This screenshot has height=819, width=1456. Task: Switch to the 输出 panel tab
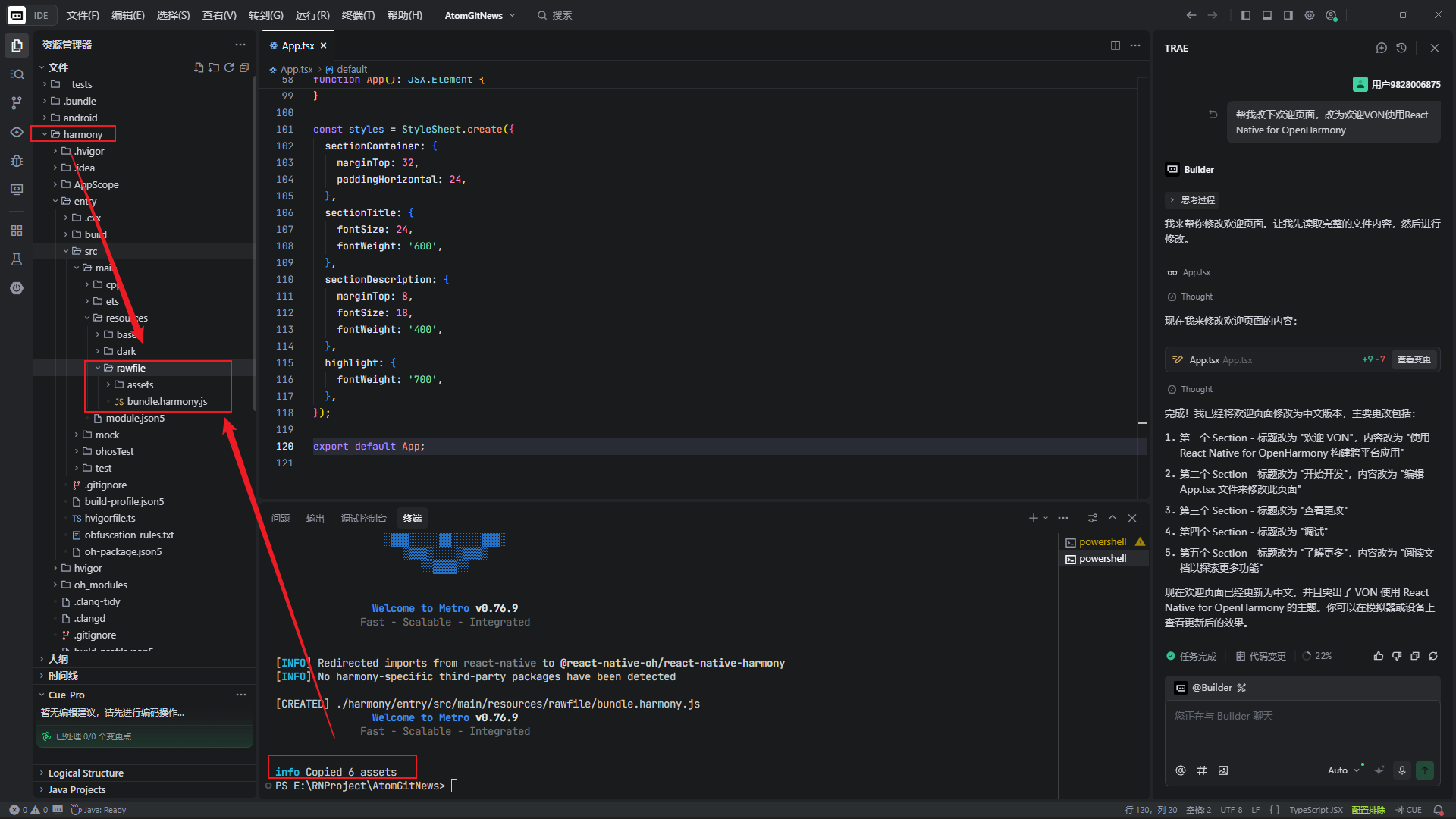click(315, 519)
